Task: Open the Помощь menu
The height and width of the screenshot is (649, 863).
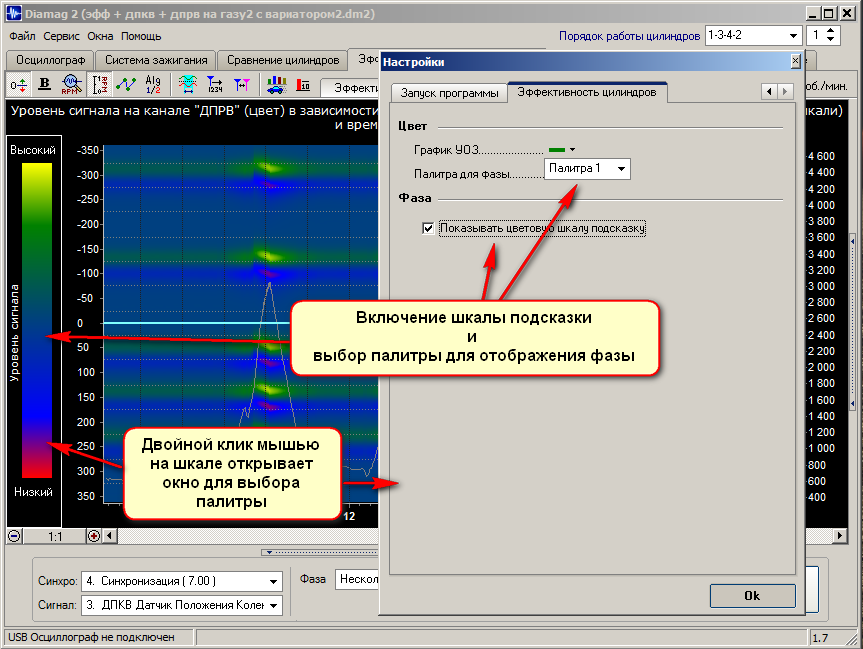Action: [x=141, y=36]
